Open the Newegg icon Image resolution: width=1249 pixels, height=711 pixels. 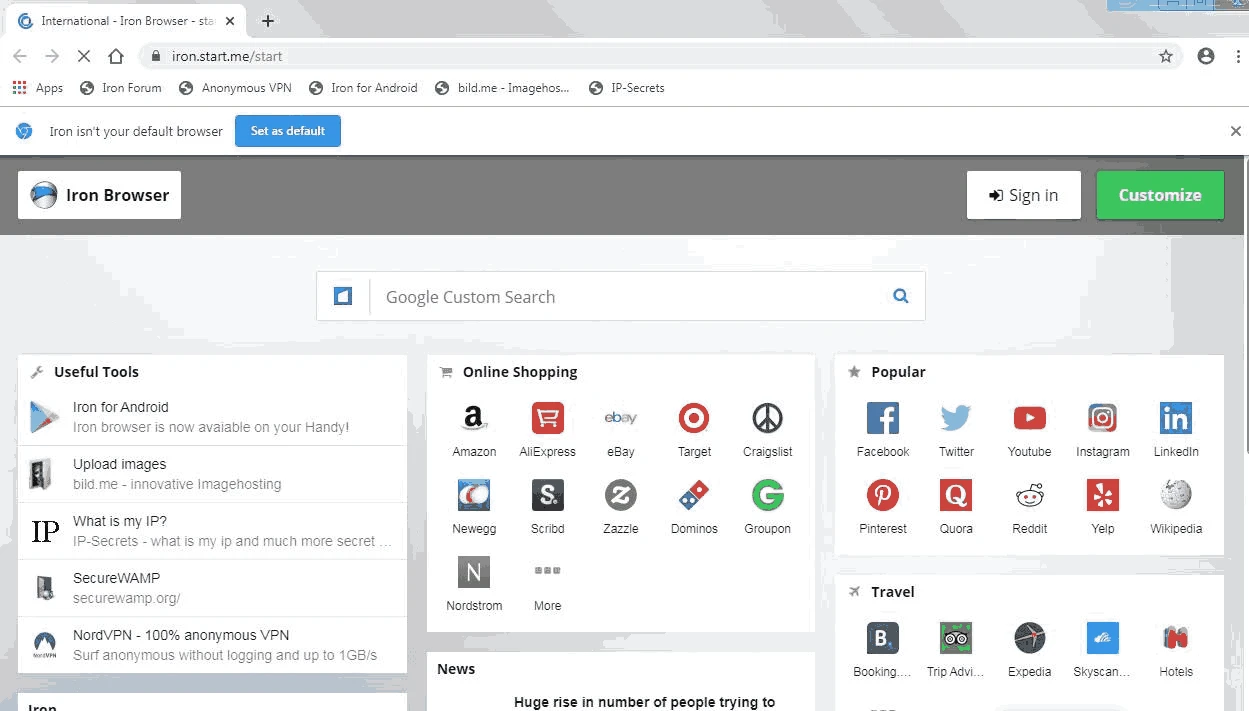tap(474, 495)
